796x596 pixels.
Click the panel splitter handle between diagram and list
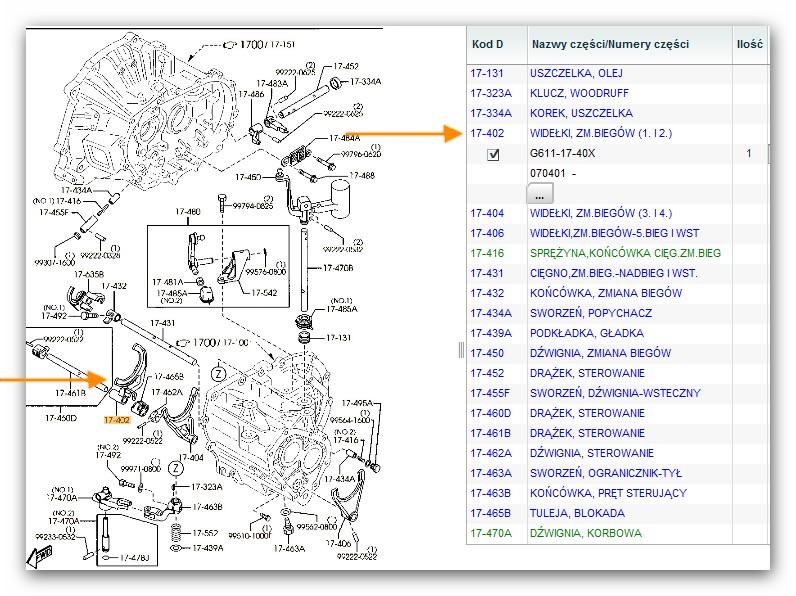pos(461,349)
